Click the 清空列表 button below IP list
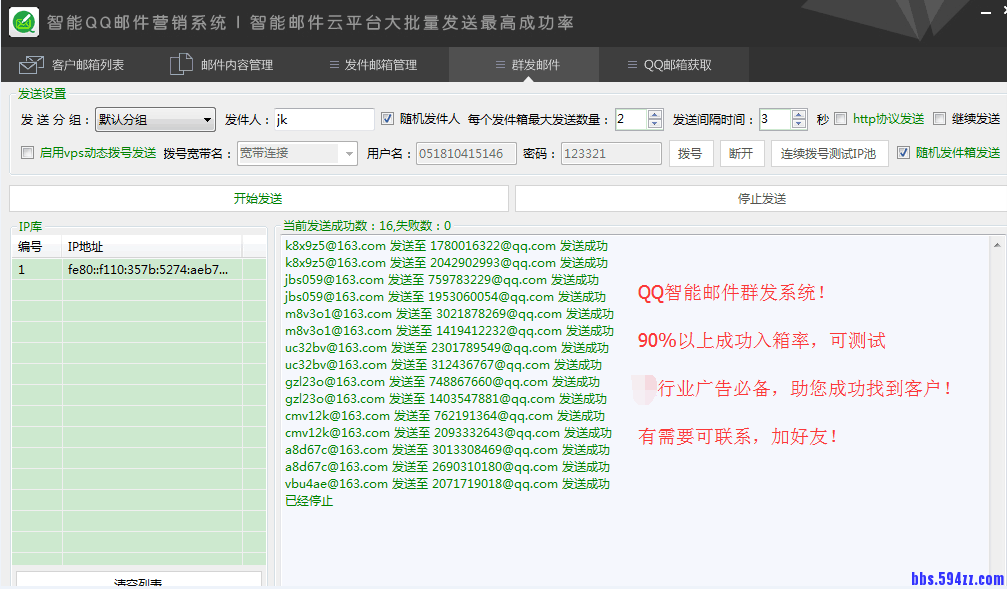 tap(139, 580)
